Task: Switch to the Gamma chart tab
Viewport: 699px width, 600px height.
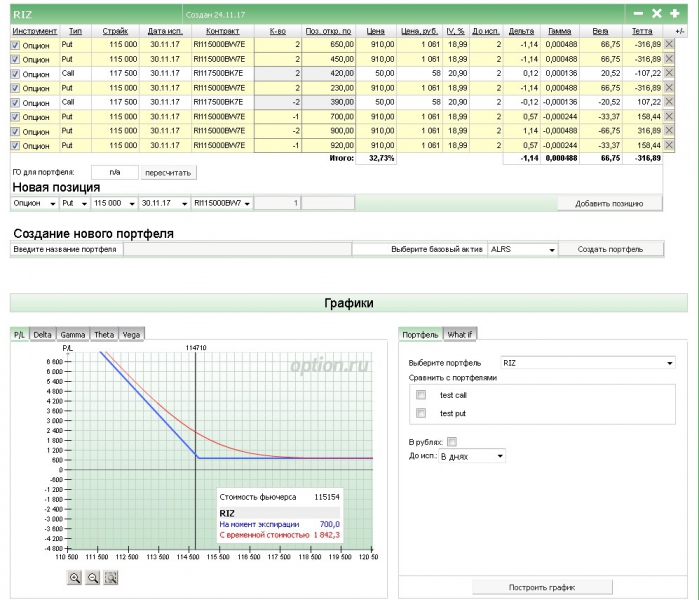Action: [72, 334]
